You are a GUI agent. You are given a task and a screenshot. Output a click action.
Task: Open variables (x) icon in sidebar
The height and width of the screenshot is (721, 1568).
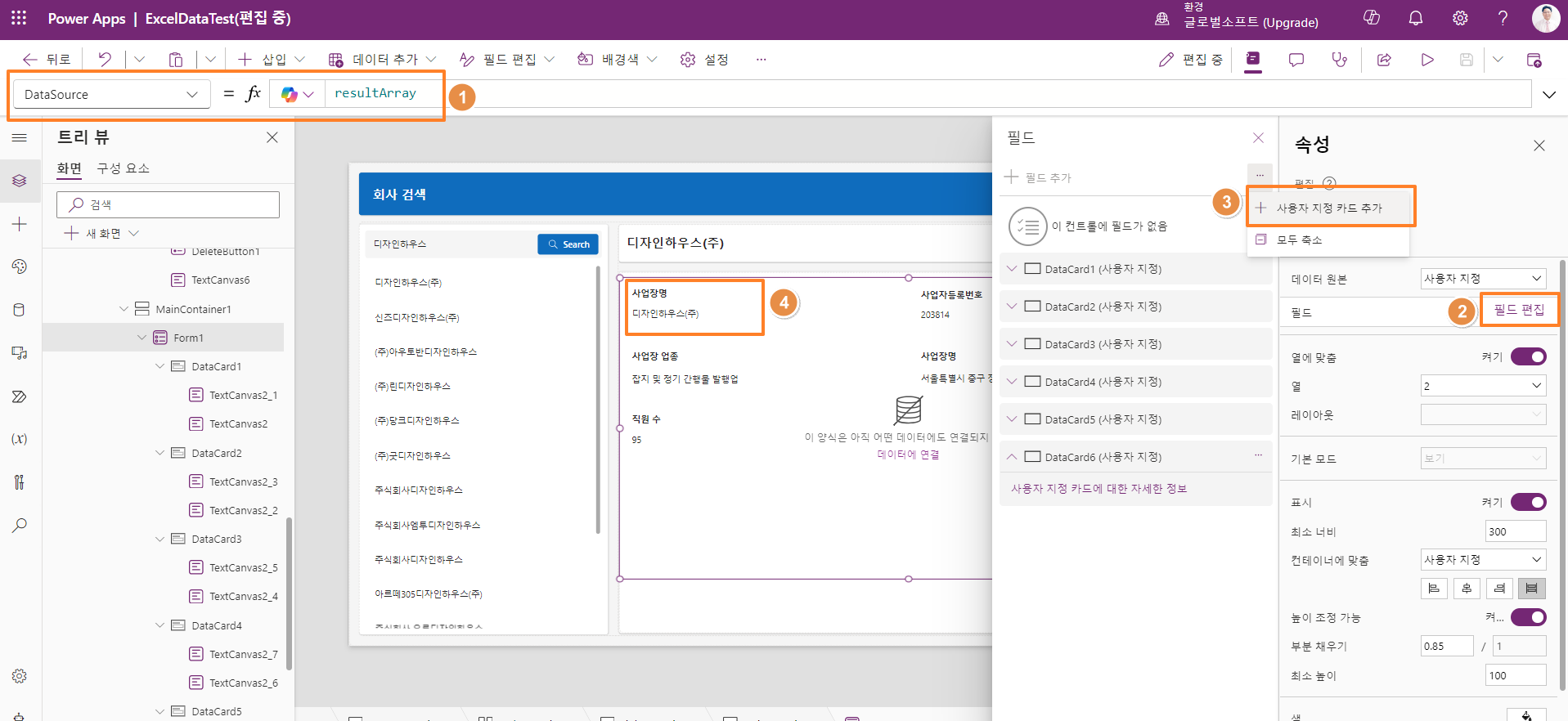[x=20, y=439]
